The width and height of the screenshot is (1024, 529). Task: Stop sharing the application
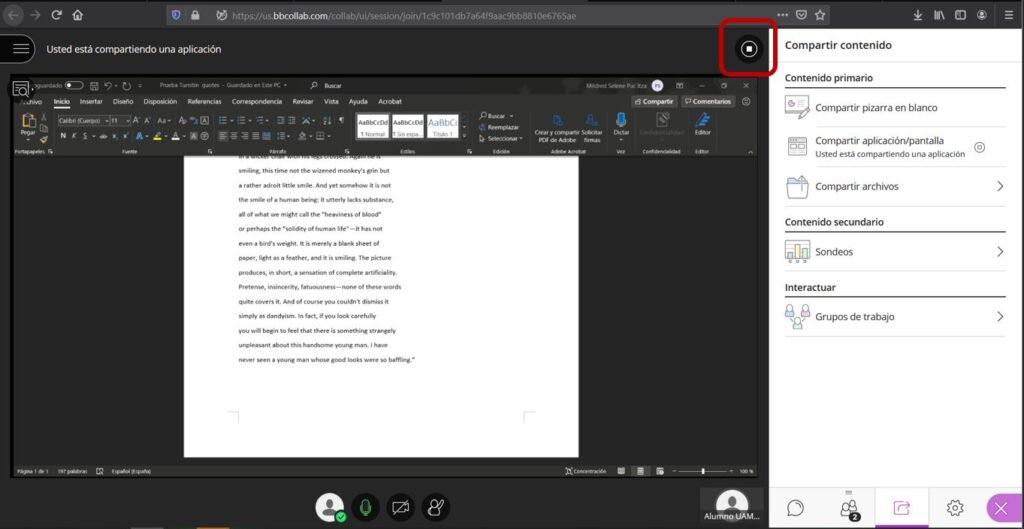click(749, 48)
